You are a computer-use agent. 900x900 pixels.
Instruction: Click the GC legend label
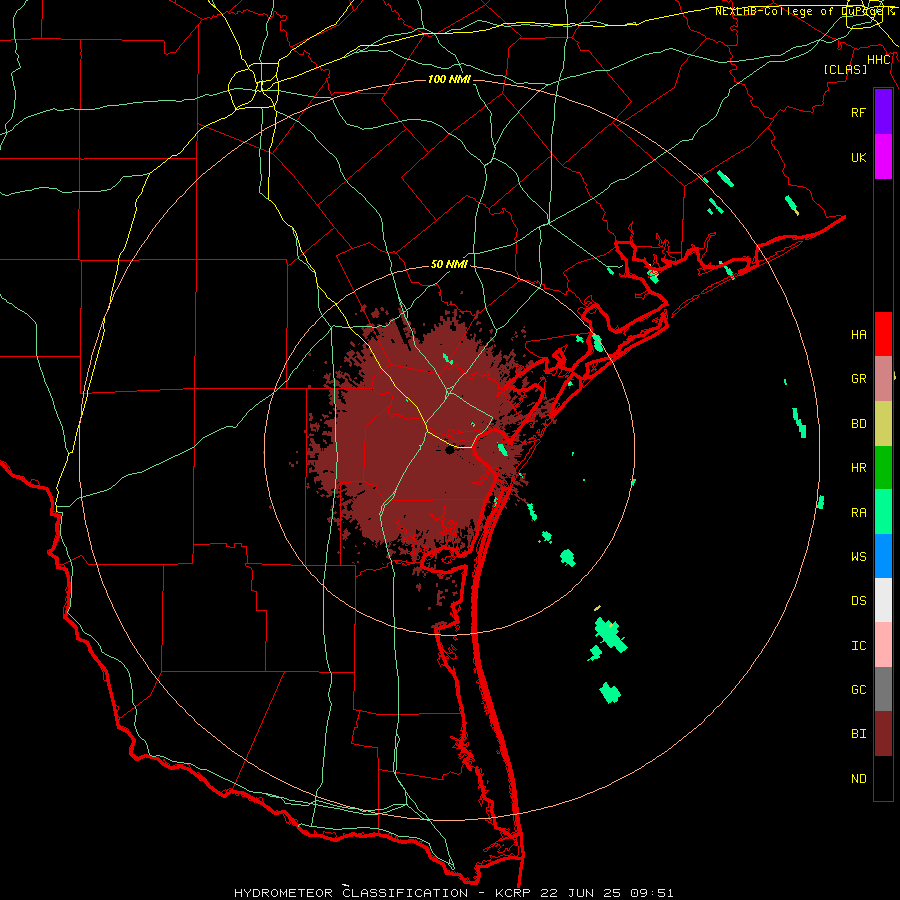858,690
